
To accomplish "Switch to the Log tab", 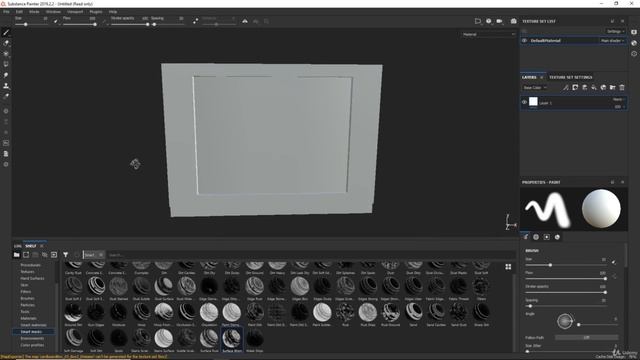I will pyautogui.click(x=18, y=246).
